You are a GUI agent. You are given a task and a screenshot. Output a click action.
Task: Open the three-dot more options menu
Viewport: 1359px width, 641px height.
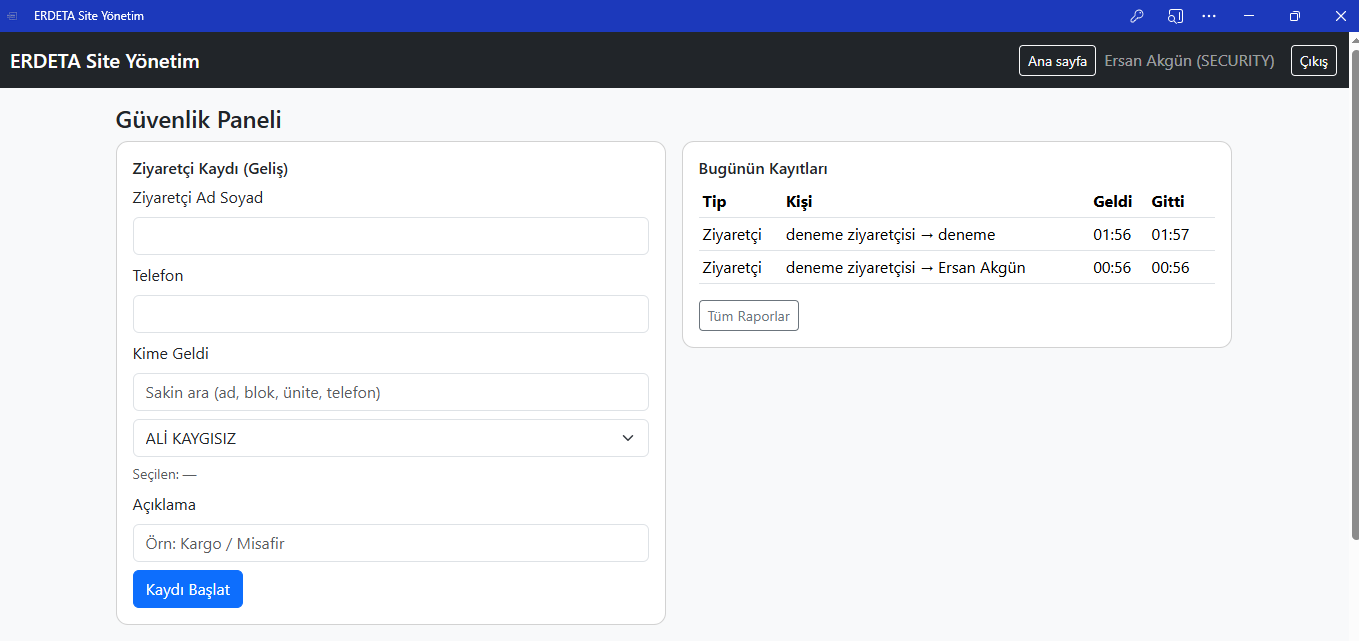pyautogui.click(x=1209, y=16)
